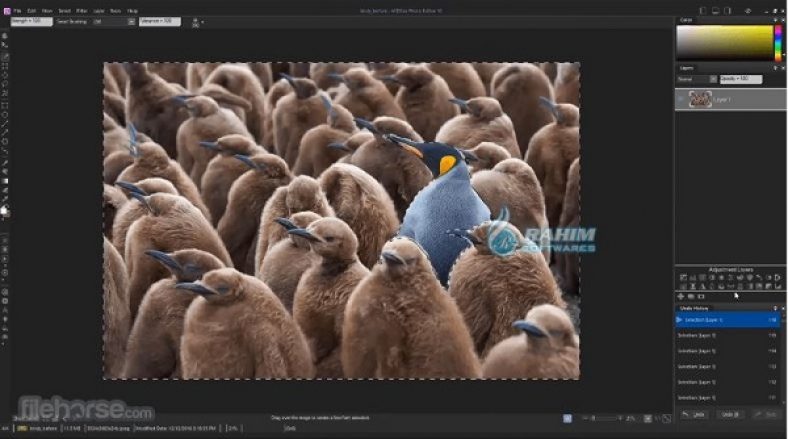Click the layer Opacity field
This screenshot has height=439, width=788.
(x=741, y=79)
